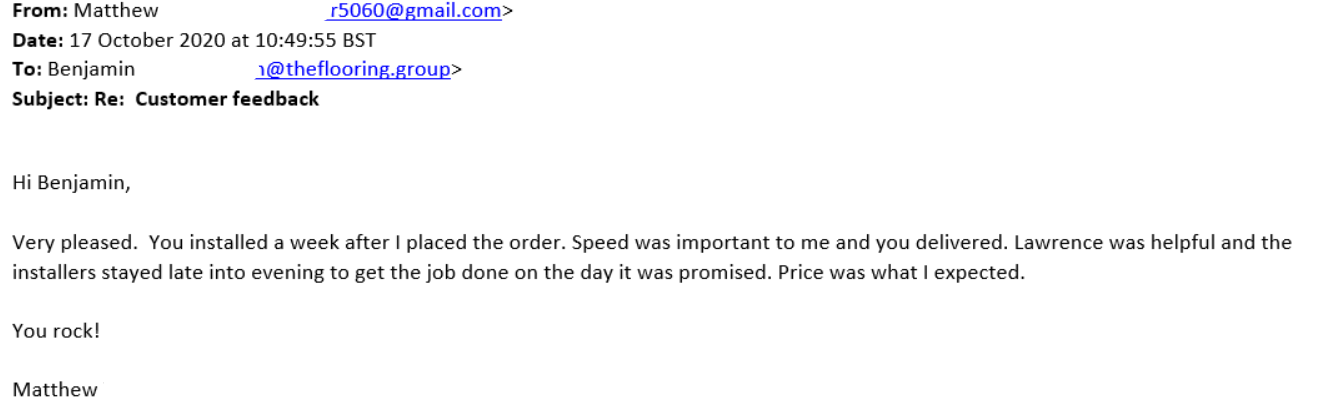Click the date "17 October 2020"
The image size is (1332, 409).
[133, 41]
